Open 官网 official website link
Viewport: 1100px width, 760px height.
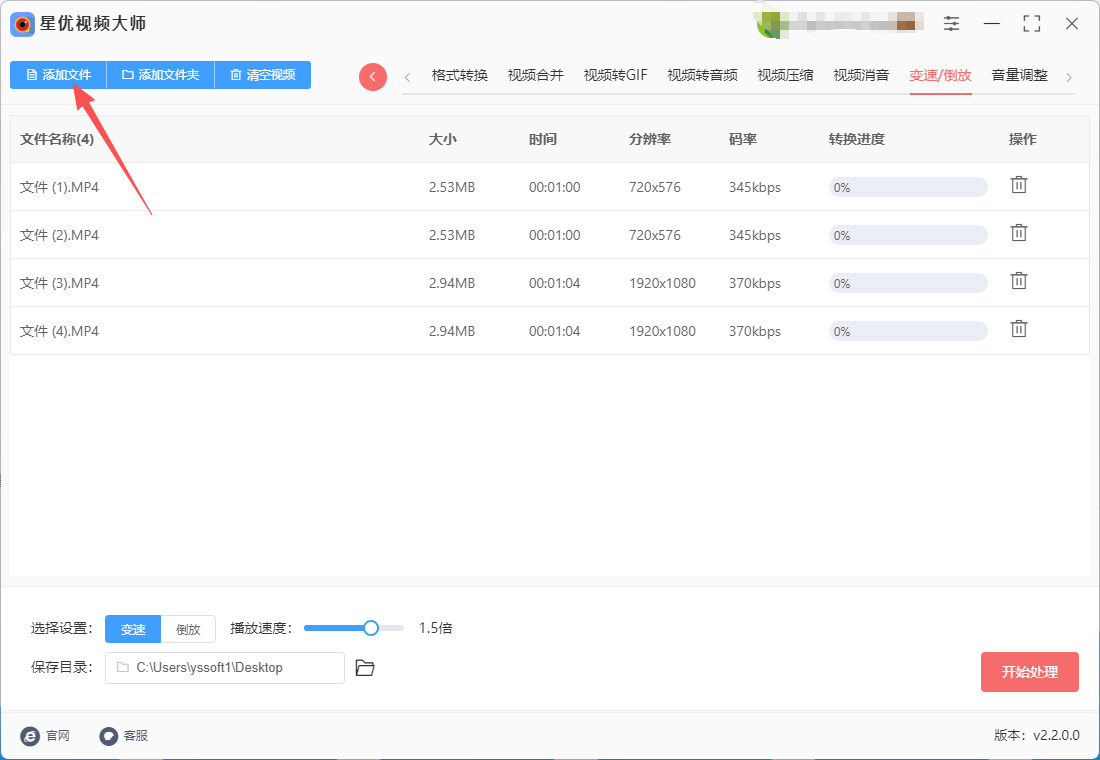click(45, 736)
